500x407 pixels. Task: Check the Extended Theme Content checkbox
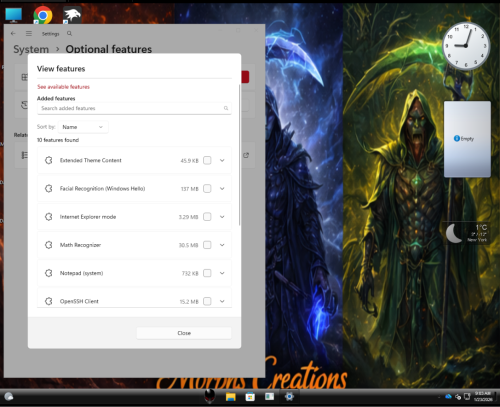point(207,160)
